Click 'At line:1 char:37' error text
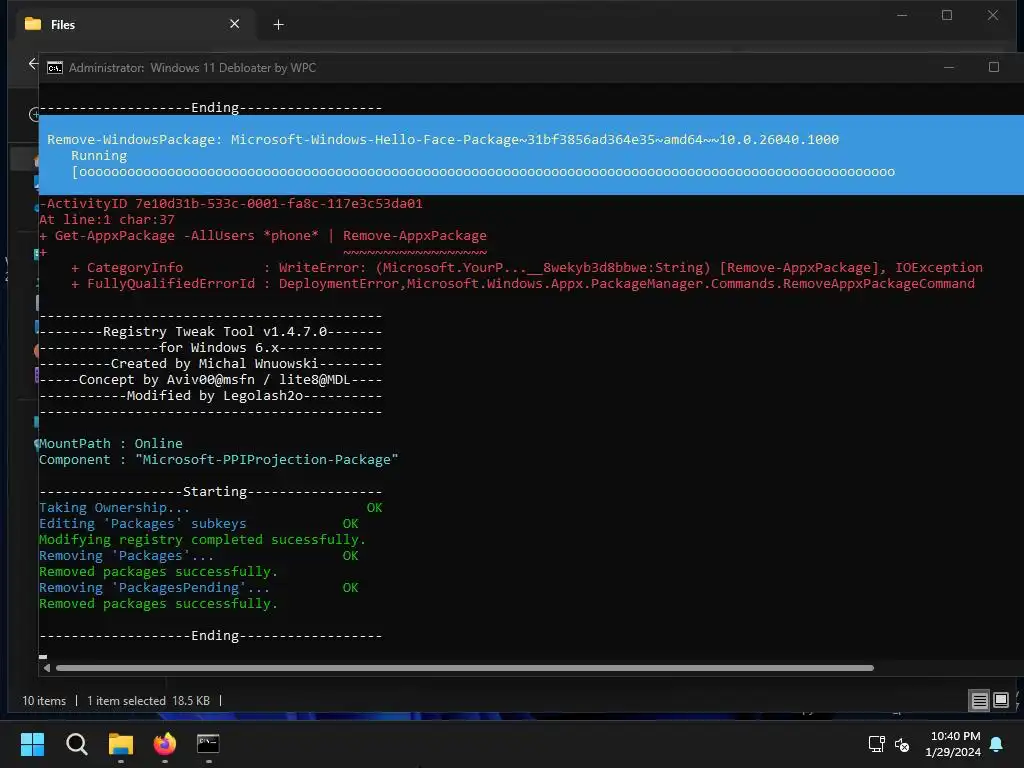 click(x=106, y=219)
